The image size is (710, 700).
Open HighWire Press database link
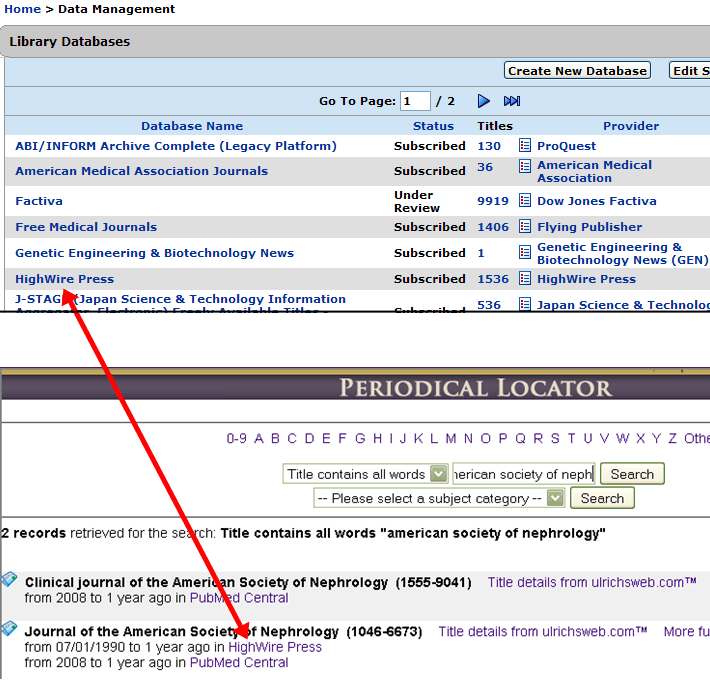tap(65, 278)
